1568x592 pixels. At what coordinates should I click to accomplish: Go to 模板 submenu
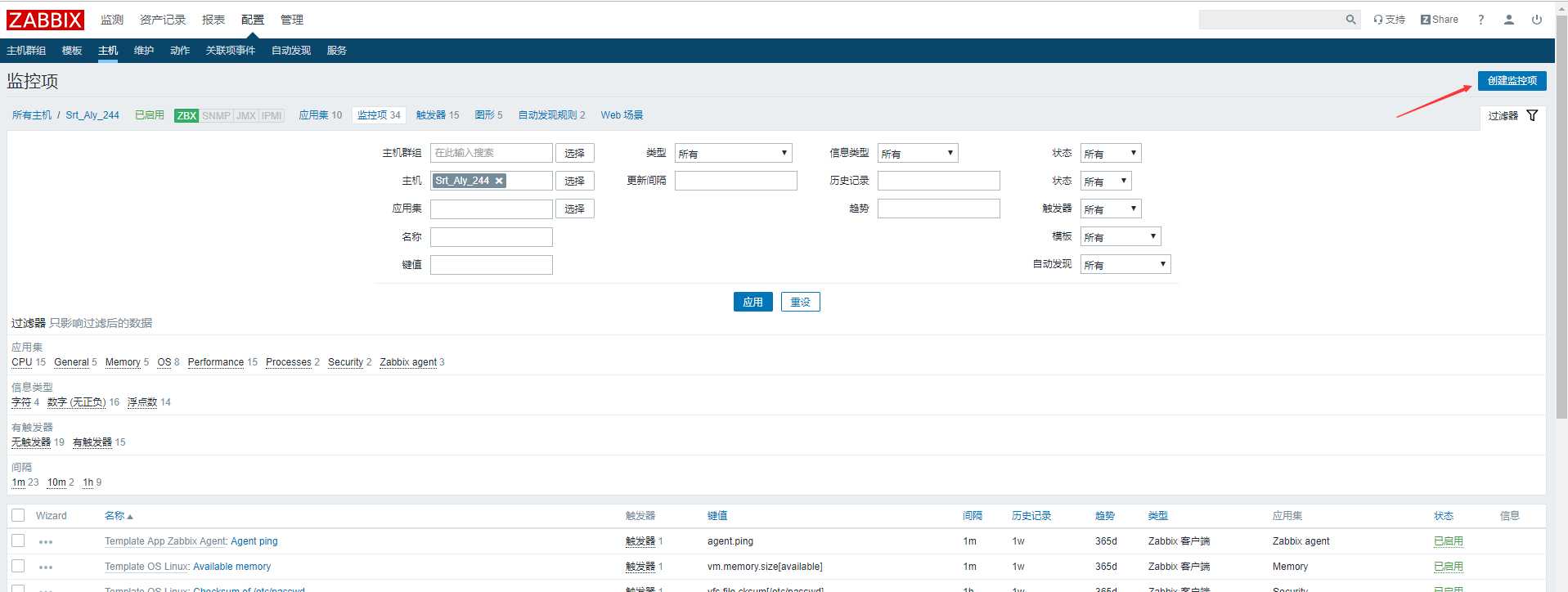pos(72,51)
